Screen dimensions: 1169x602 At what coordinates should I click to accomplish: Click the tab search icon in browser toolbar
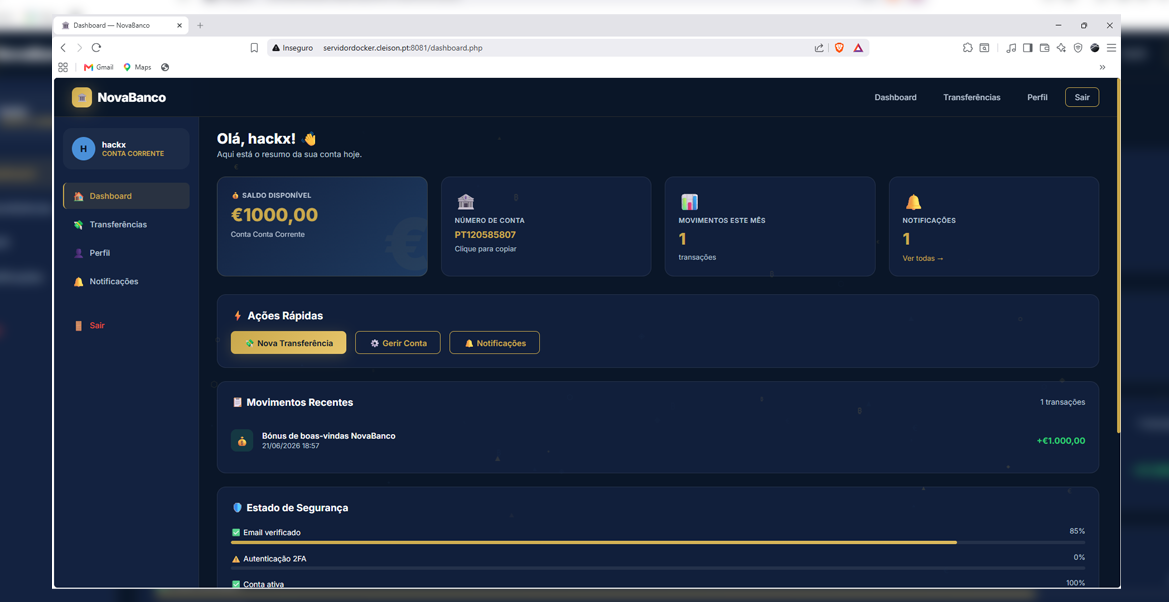984,48
